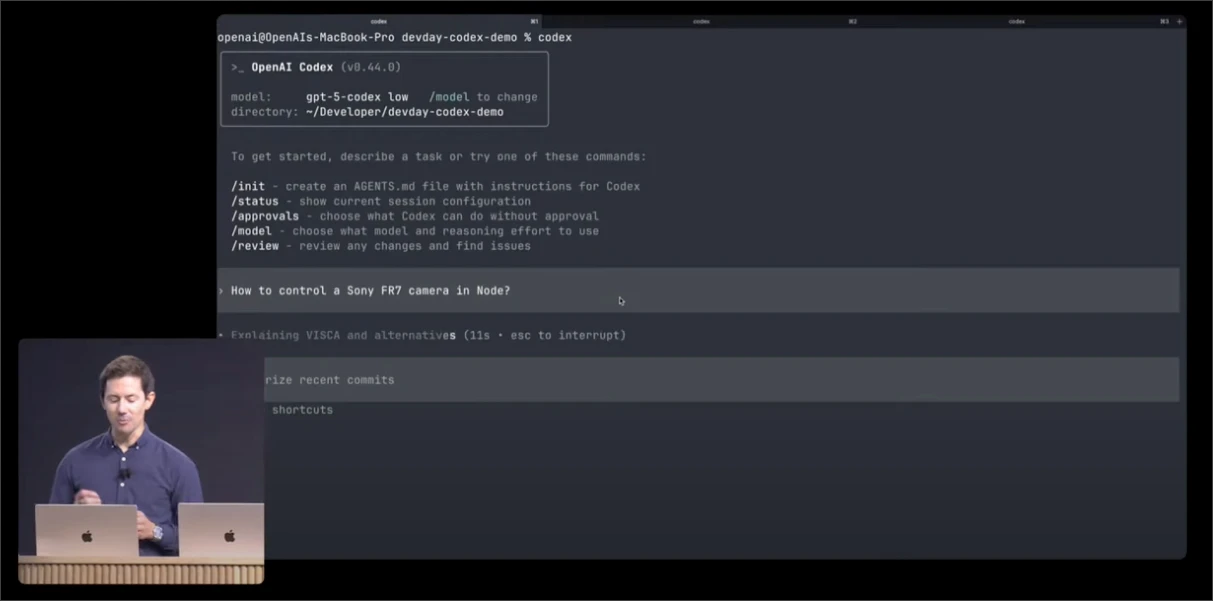Image resolution: width=1213 pixels, height=601 pixels.
Task: Click the ~/Developer/devday-codex-demo directory path
Action: (x=404, y=112)
